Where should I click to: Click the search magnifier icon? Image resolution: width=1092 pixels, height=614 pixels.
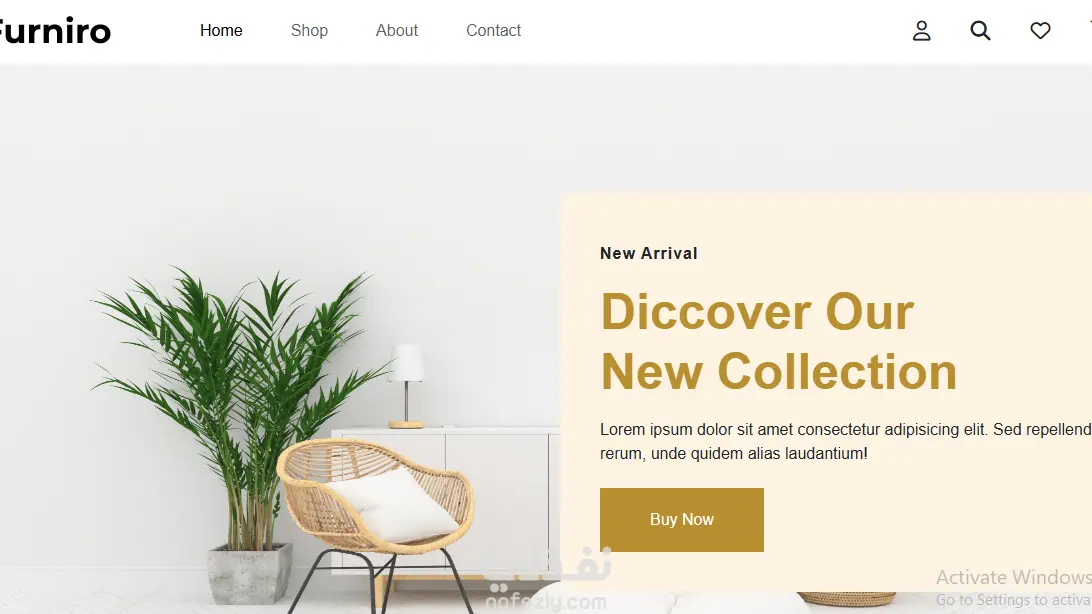980,31
